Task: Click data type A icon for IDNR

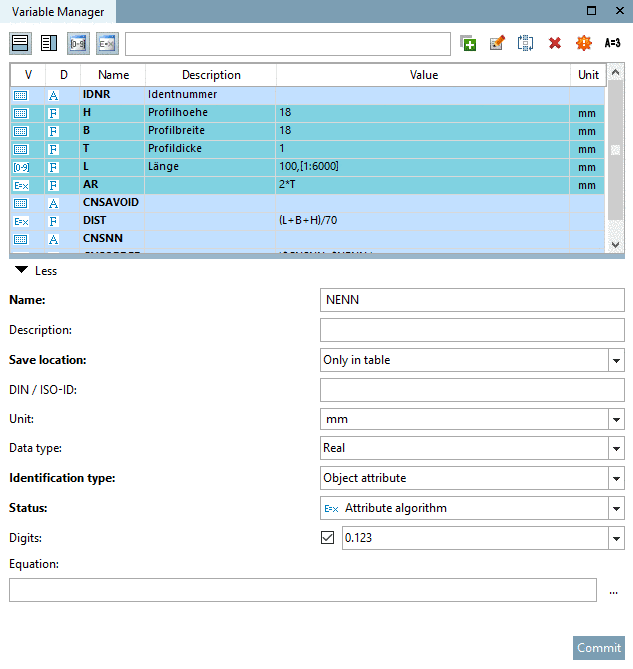Action: pyautogui.click(x=53, y=95)
